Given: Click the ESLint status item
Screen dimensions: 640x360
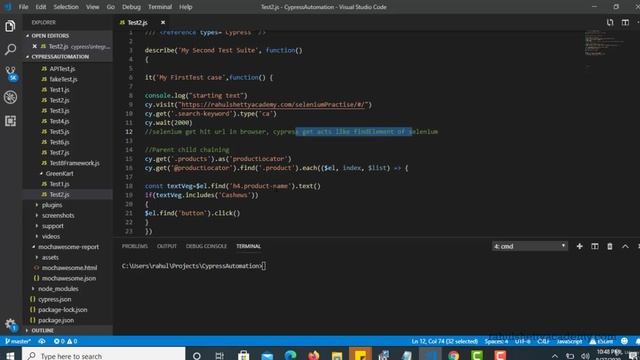Looking at the screenshot, I should 602,341.
